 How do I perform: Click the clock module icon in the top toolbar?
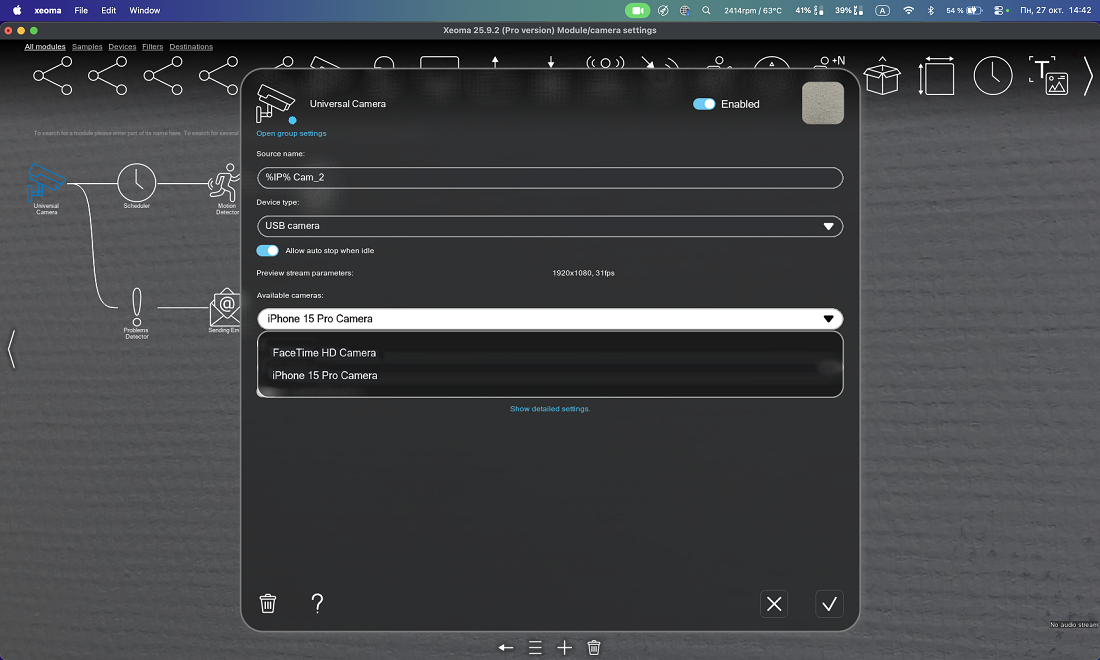993,74
